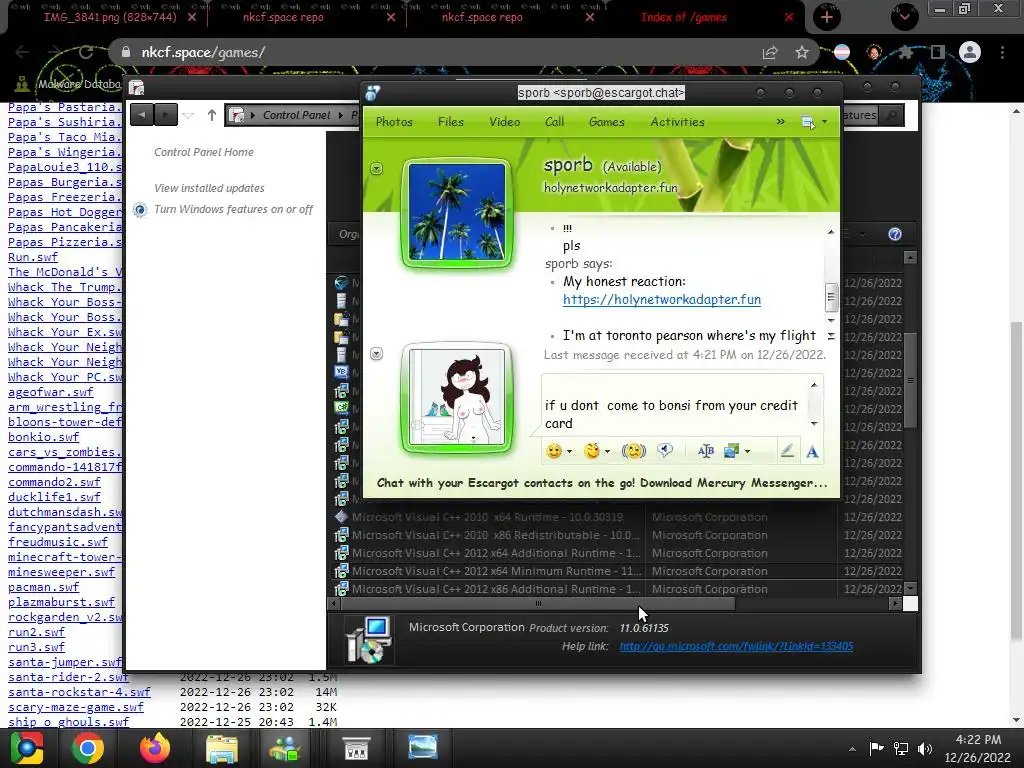The image size is (1024, 768).
Task: Click network tray icon
Action: coord(901,749)
